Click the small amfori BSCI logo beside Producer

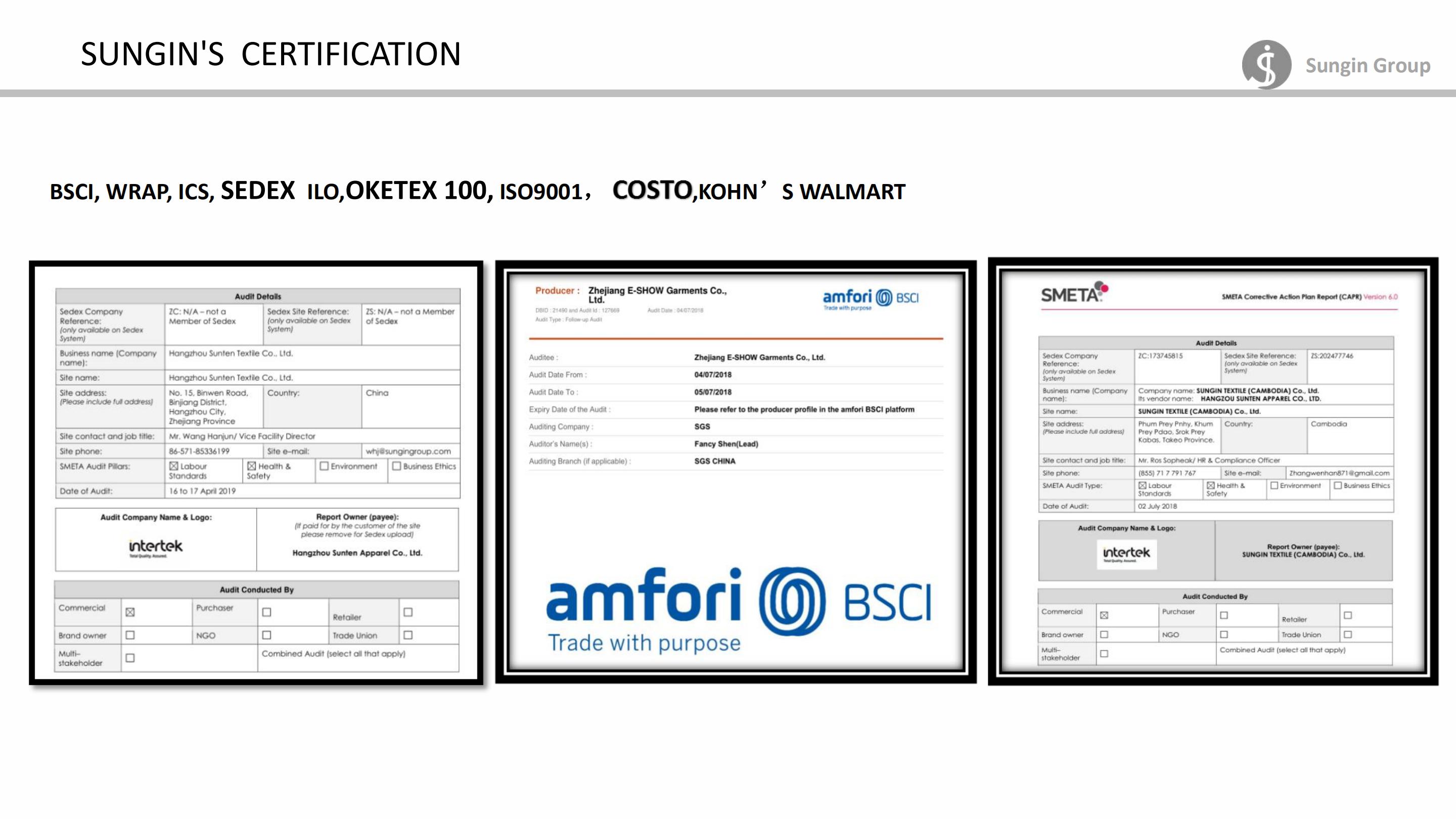click(871, 299)
